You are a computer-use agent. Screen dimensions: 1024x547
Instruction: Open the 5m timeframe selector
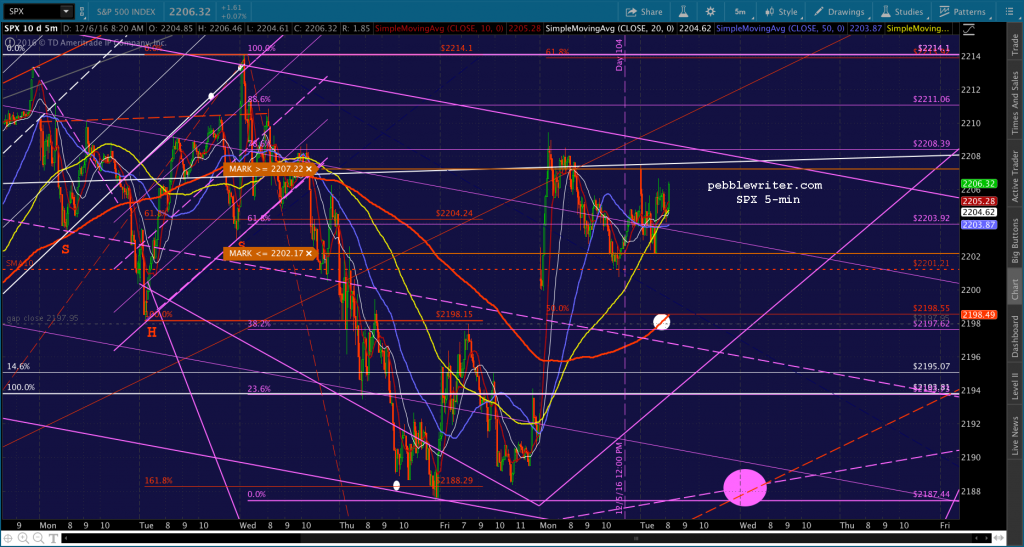pyautogui.click(x=740, y=11)
